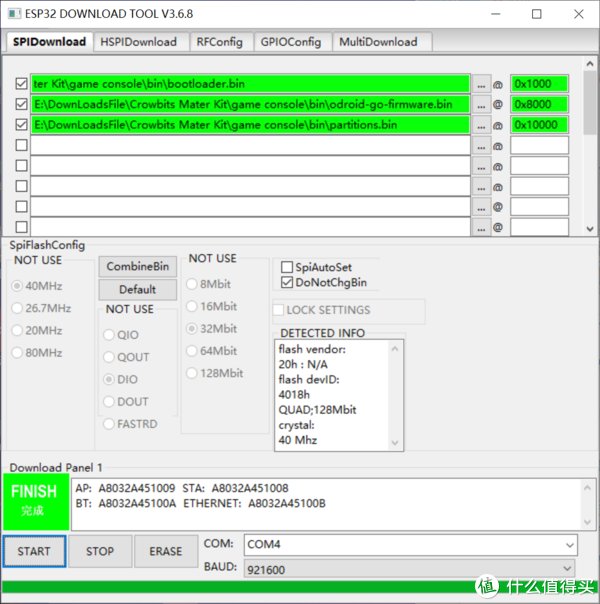Open the GPIOConfig tab
Screen dimensions: 600x604
[x=291, y=42]
